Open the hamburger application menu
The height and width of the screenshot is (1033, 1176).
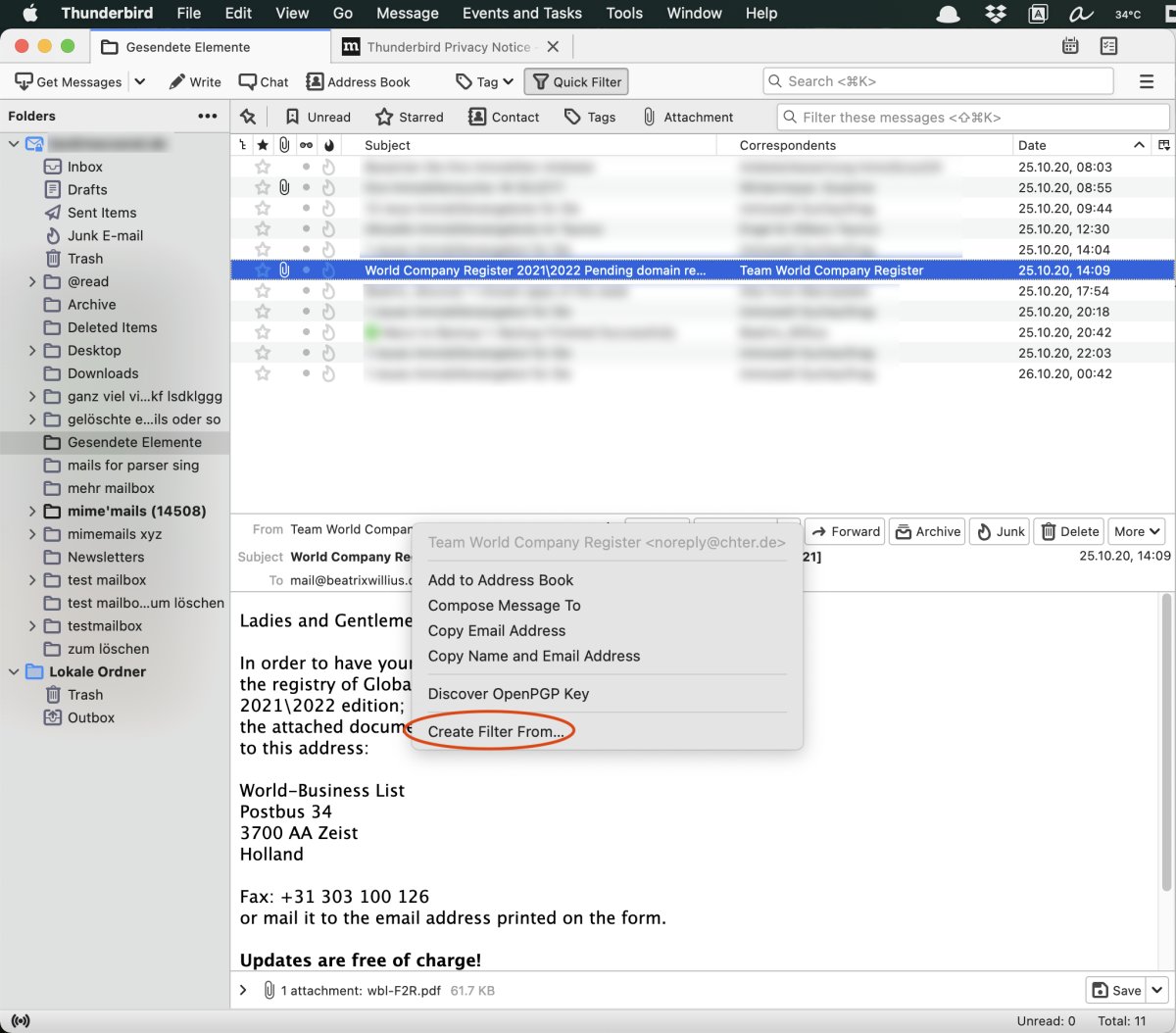[x=1147, y=81]
